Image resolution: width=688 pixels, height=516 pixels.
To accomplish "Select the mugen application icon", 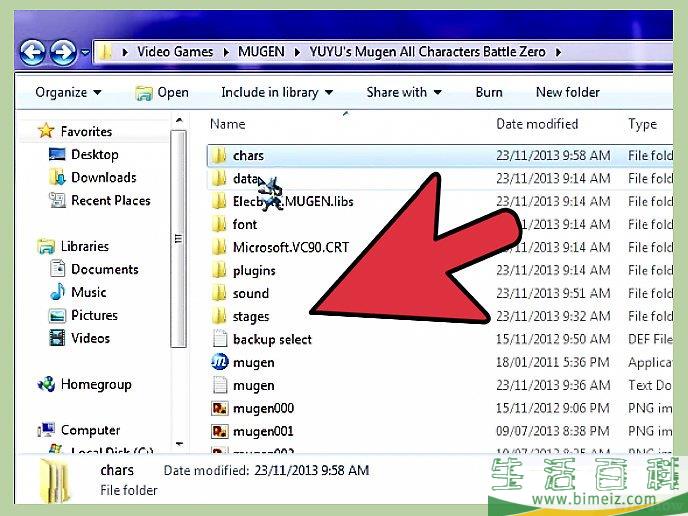I will point(219,362).
